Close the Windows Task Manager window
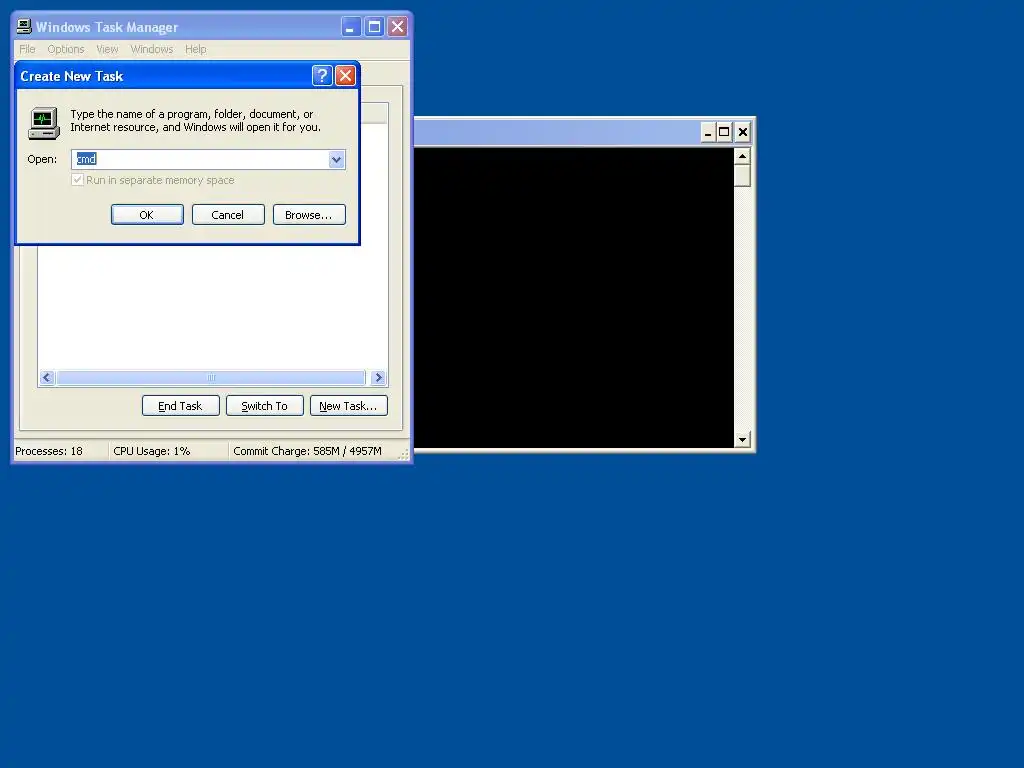1024x768 pixels. pyautogui.click(x=397, y=27)
